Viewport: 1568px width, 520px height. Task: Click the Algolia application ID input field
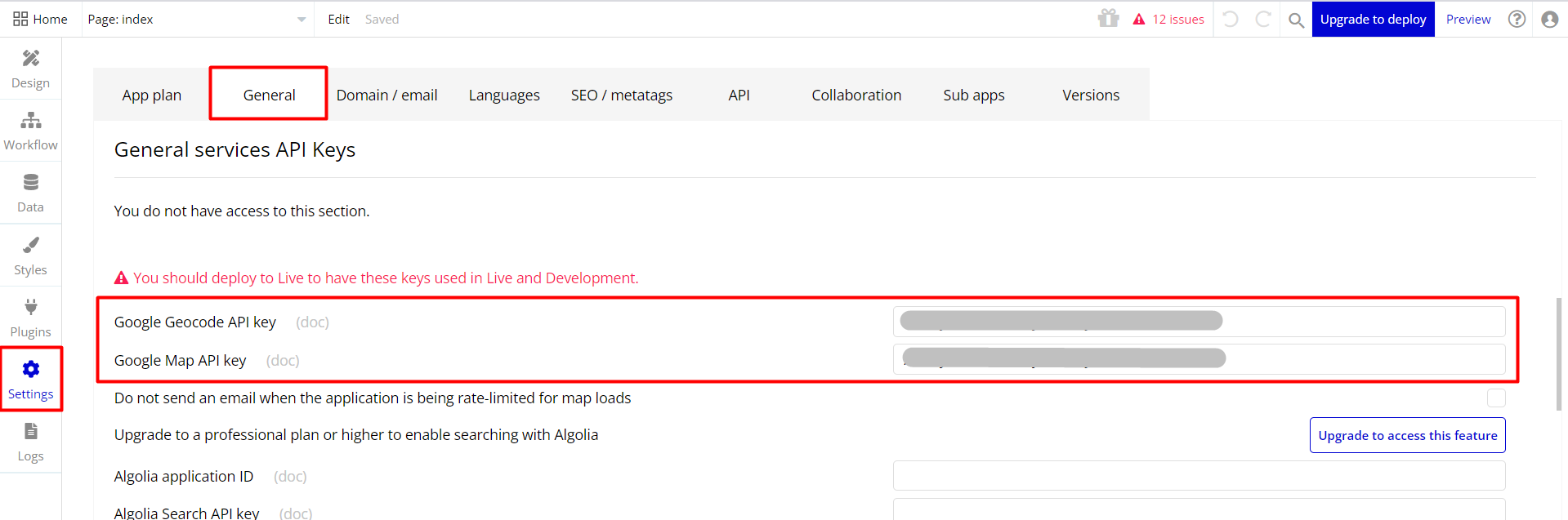pyautogui.click(x=1199, y=476)
